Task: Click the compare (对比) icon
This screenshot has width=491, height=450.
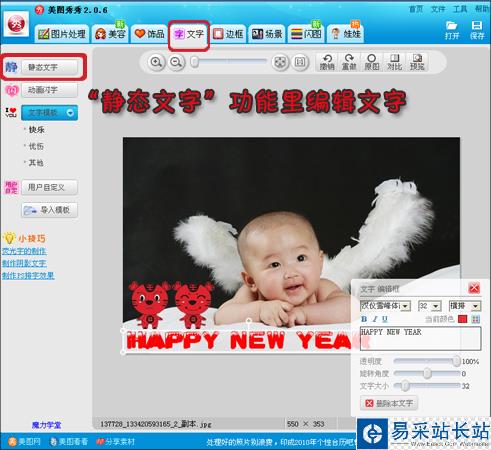Action: pos(394,62)
